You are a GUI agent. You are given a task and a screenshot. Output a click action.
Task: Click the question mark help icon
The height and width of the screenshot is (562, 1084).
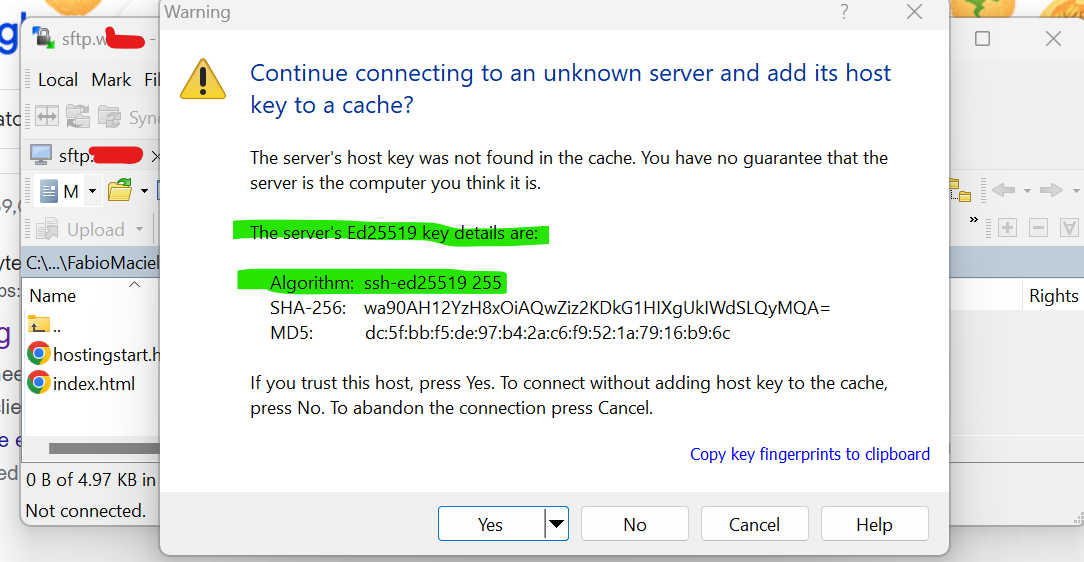click(x=844, y=12)
